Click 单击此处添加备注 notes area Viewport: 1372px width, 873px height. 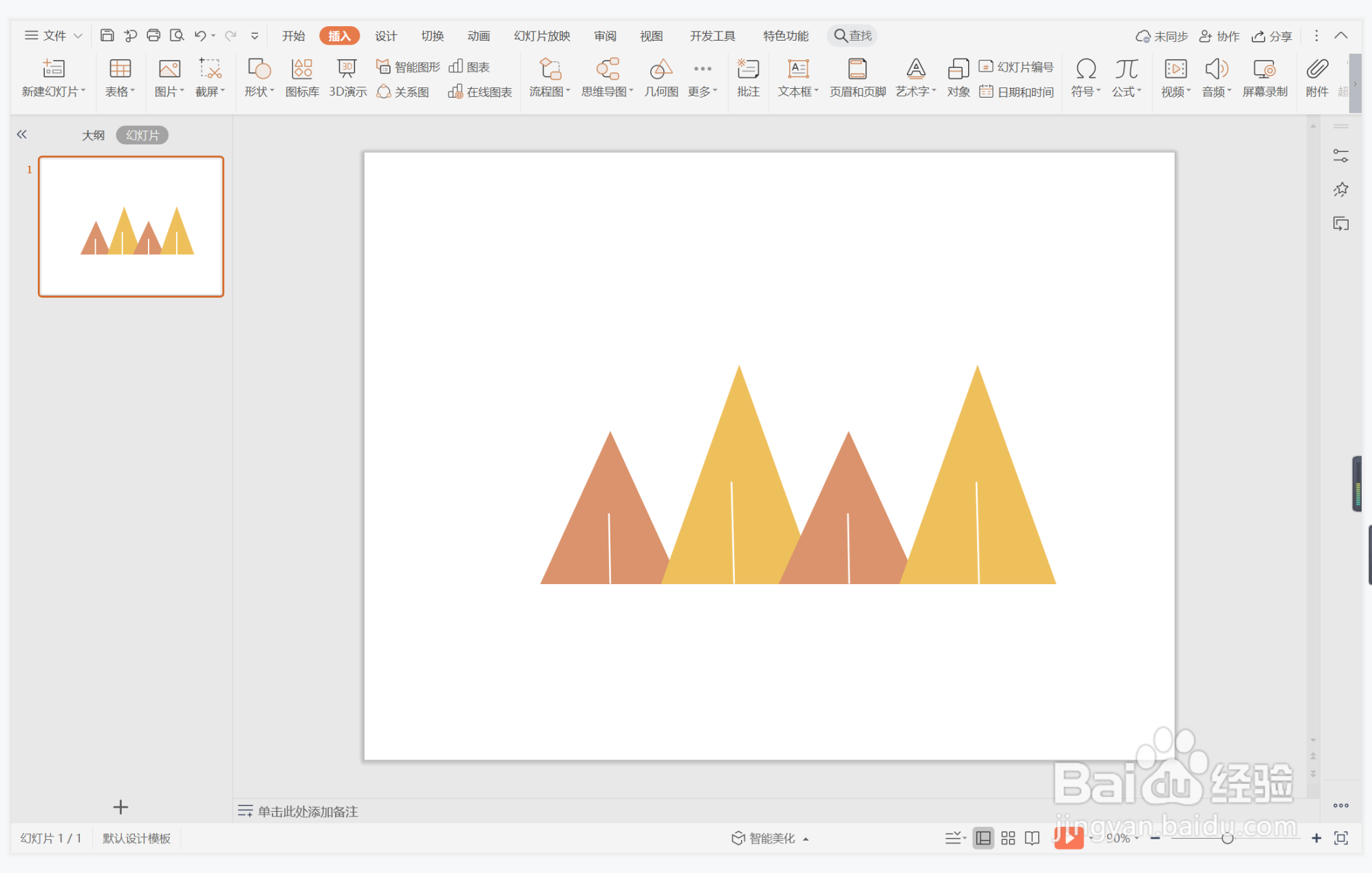point(308,811)
